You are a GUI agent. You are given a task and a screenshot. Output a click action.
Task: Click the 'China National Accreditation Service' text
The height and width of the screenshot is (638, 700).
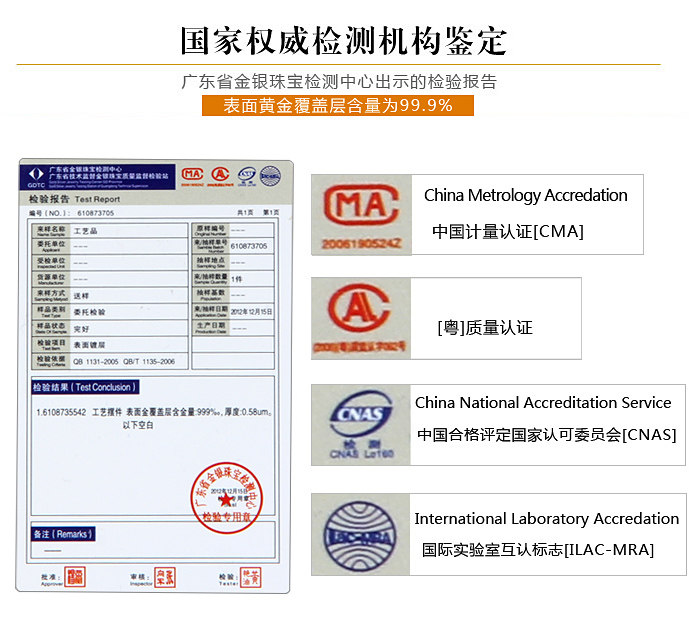coord(543,403)
